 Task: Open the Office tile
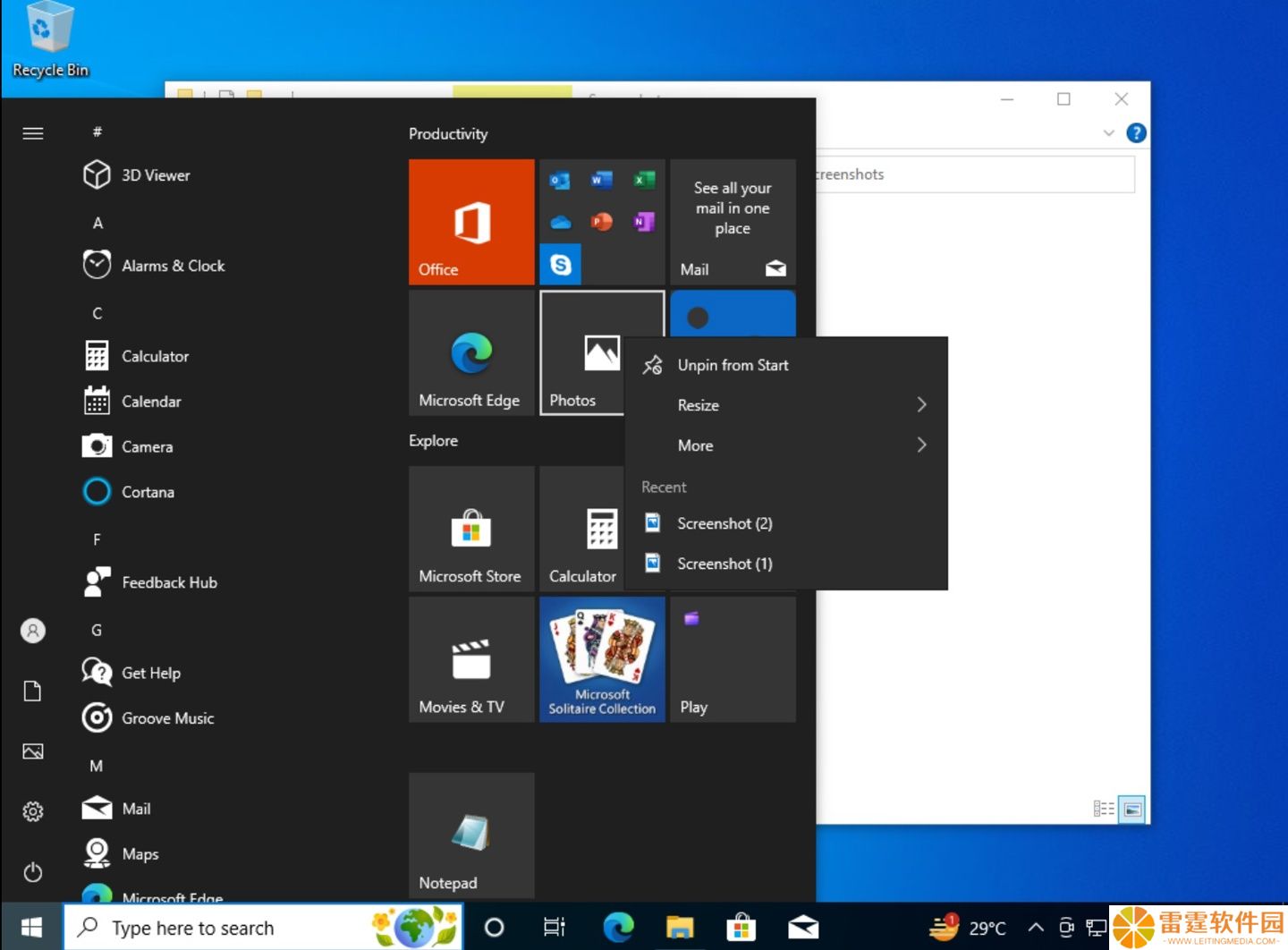pyautogui.click(x=471, y=222)
